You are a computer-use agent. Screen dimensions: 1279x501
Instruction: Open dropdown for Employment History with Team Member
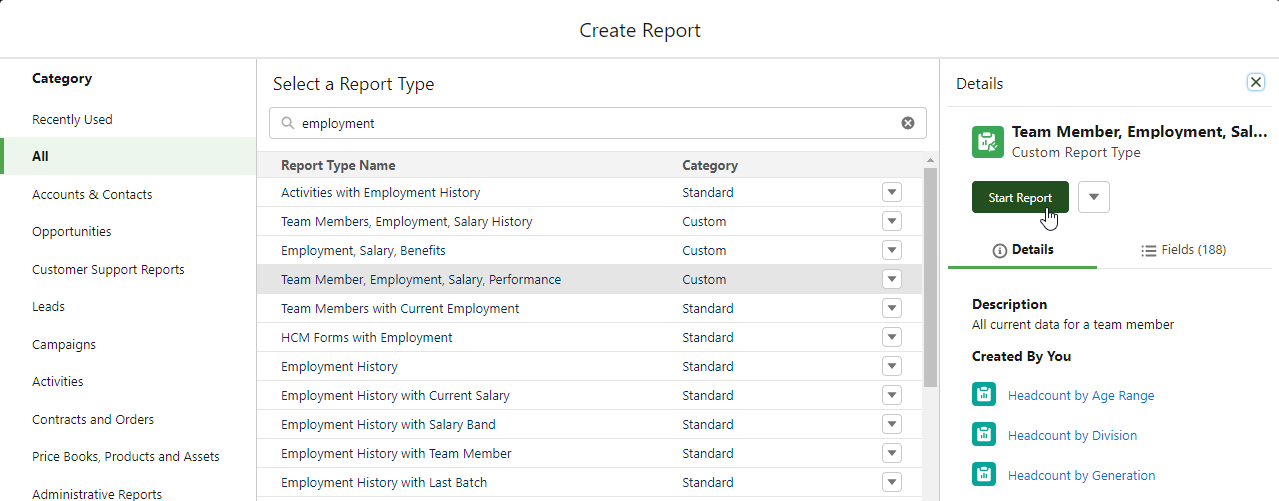pos(892,453)
